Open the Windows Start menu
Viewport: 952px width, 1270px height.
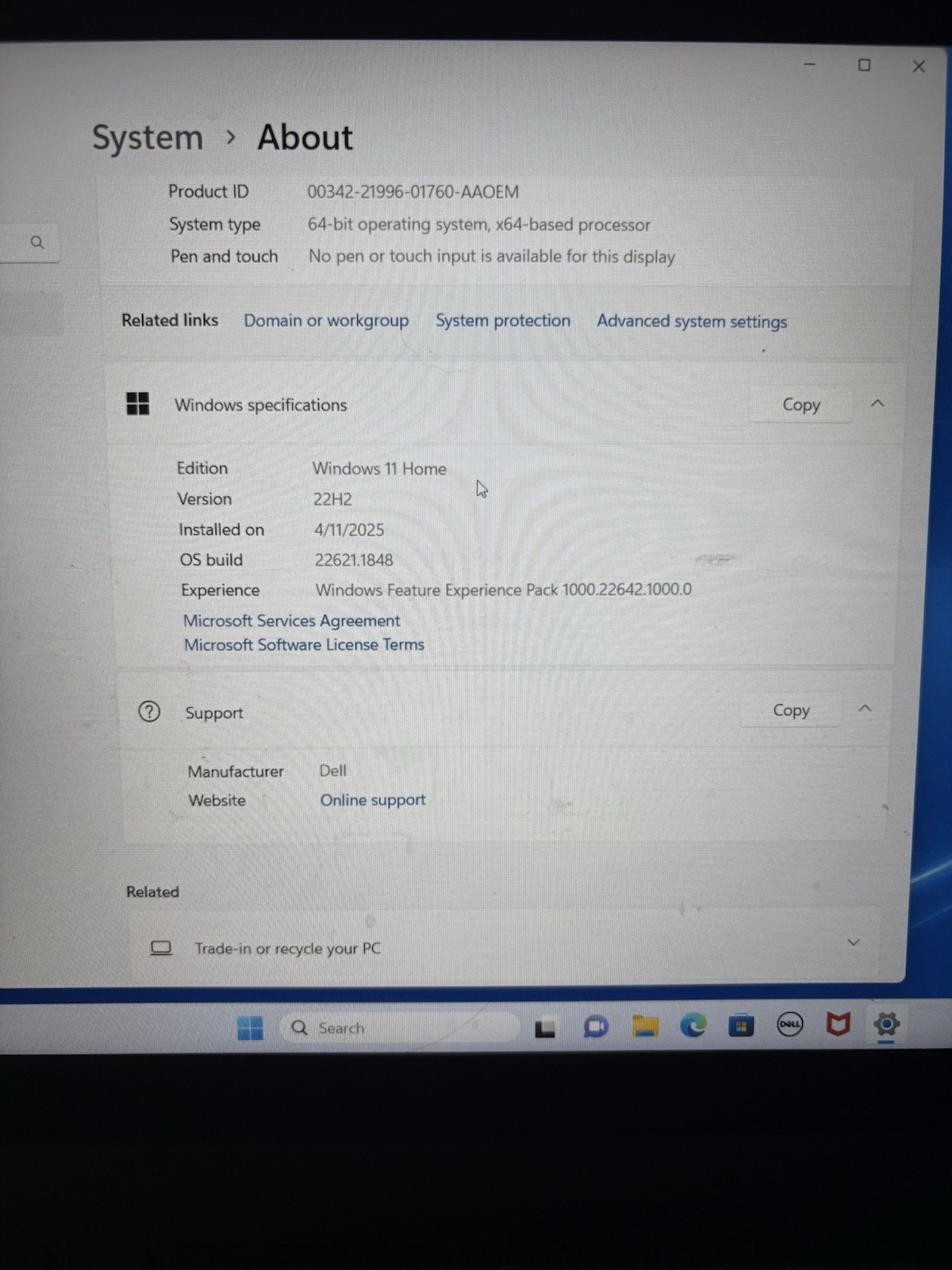pyautogui.click(x=250, y=1028)
